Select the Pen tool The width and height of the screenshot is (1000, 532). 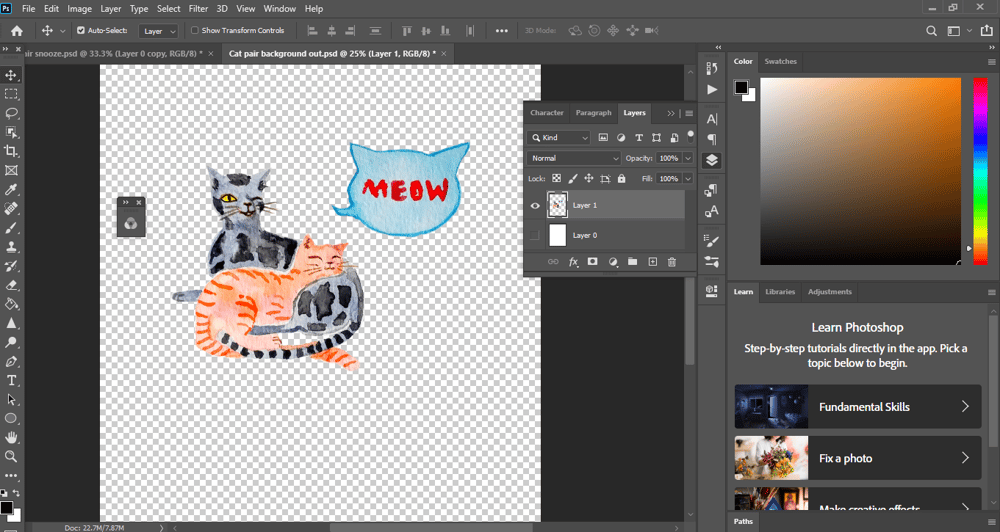[x=11, y=362]
